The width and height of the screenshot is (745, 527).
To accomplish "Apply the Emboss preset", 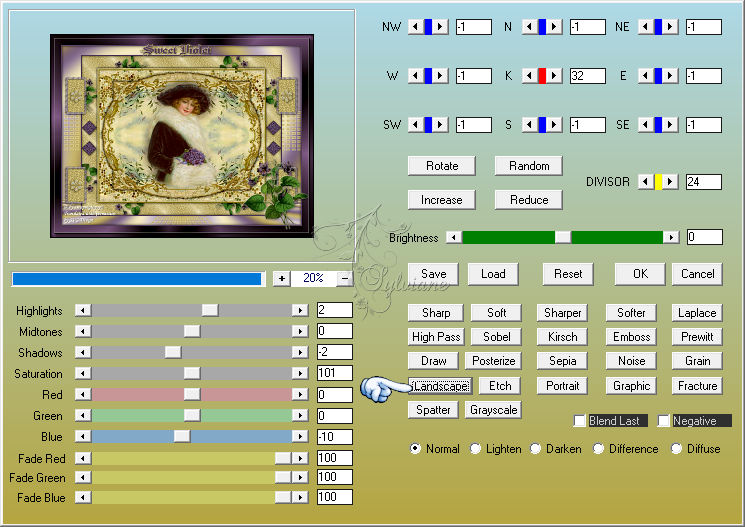I will (x=631, y=336).
